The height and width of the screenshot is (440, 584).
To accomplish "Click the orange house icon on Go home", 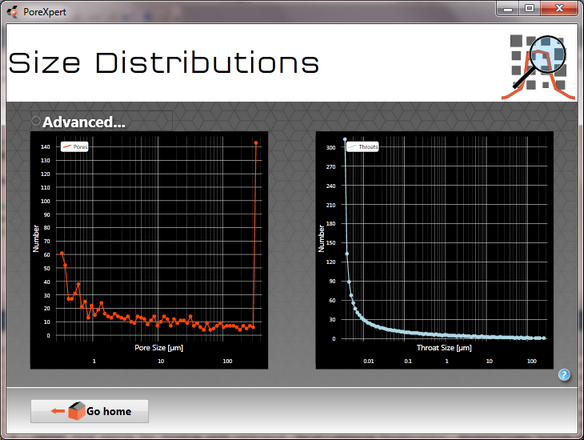I will tap(77, 411).
